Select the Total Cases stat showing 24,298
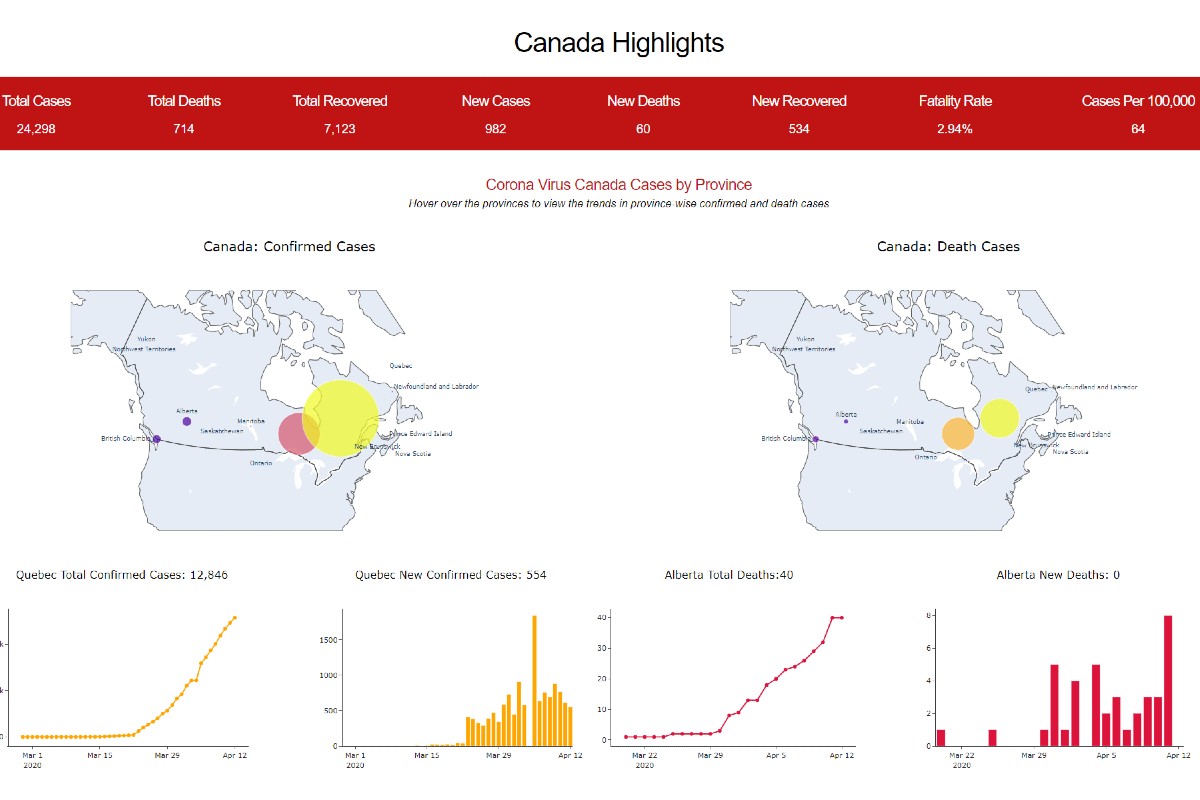Image resolution: width=1200 pixels, height=800 pixels. [36, 129]
